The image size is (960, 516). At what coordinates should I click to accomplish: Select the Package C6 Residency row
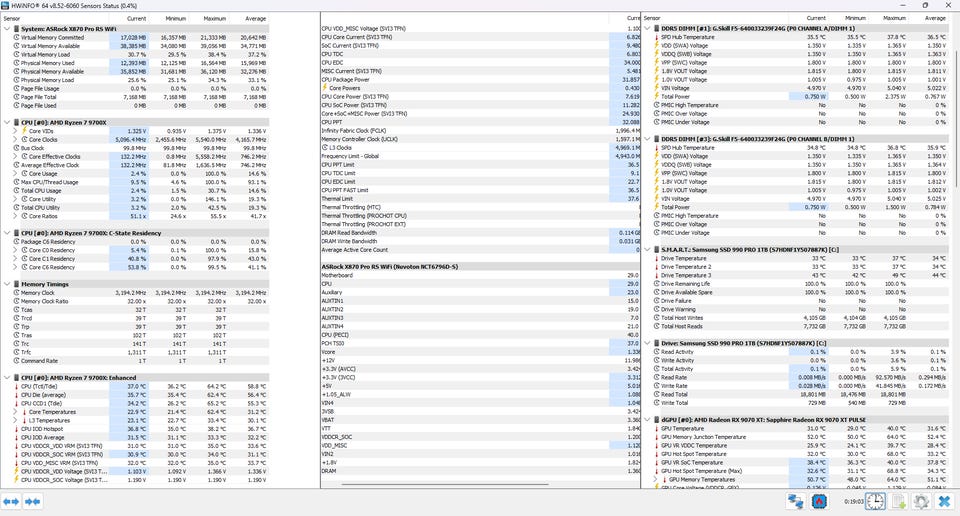coord(135,242)
